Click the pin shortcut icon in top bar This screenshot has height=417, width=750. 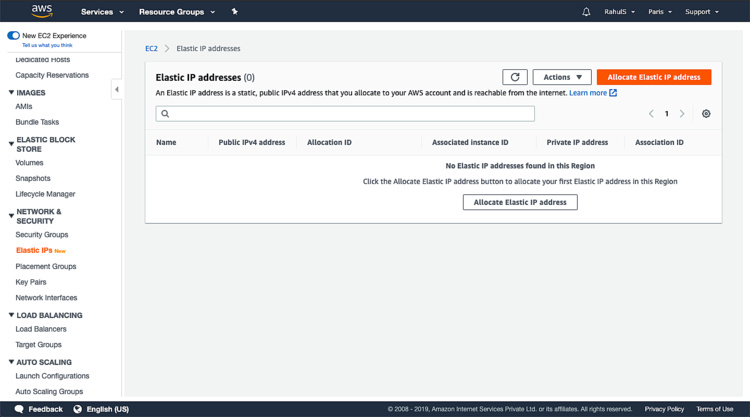(235, 12)
